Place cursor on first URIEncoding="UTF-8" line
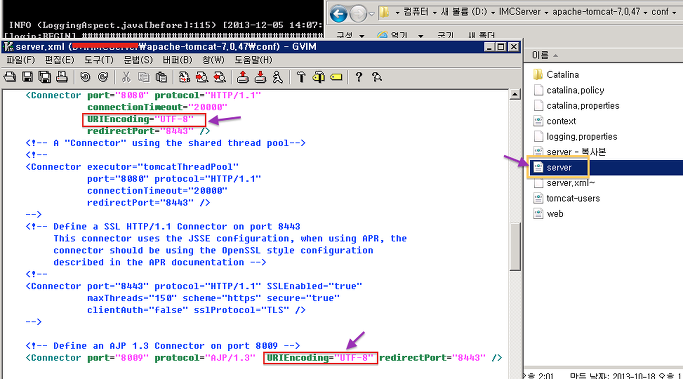 point(140,119)
